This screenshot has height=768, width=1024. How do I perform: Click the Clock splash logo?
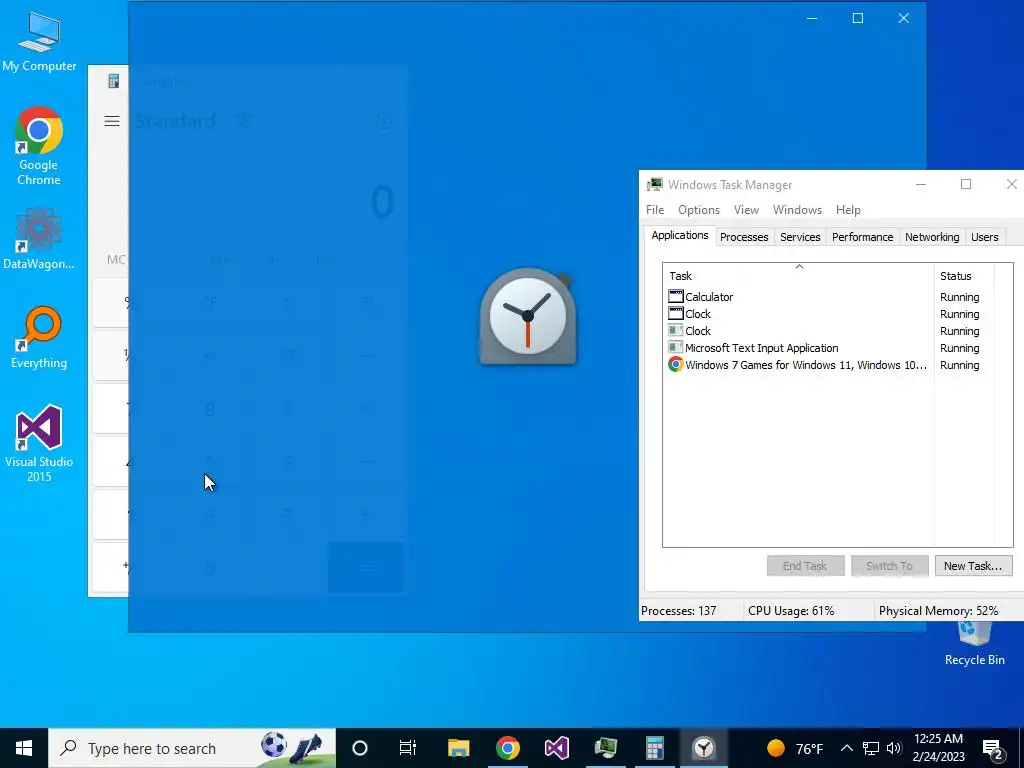pos(528,317)
